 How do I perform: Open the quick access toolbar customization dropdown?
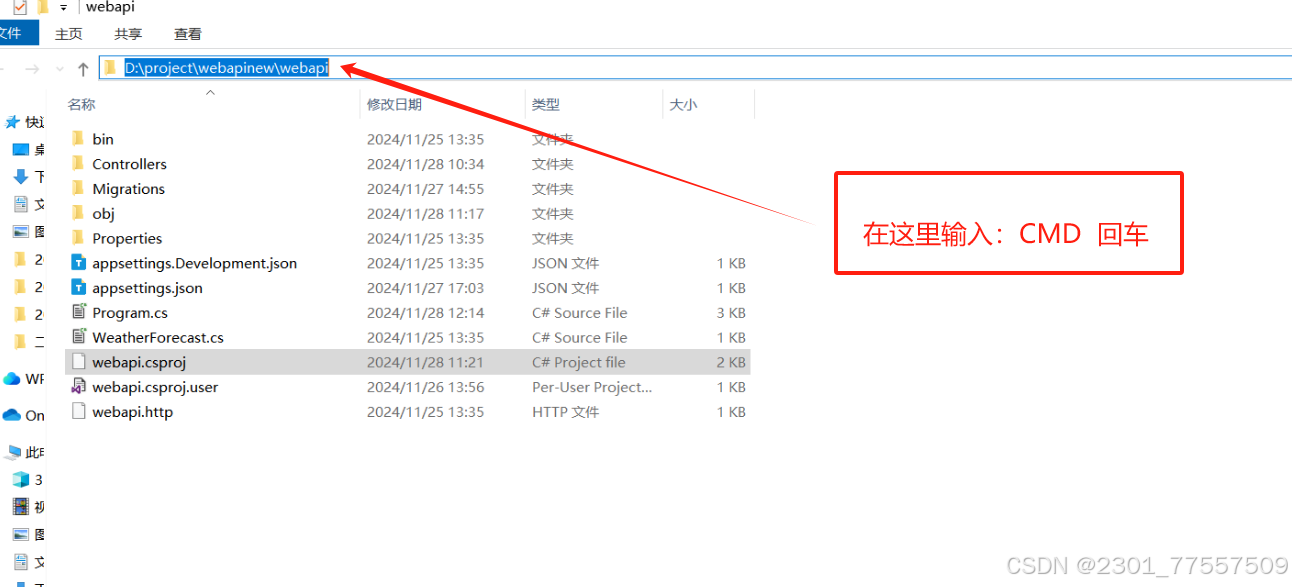(x=64, y=7)
